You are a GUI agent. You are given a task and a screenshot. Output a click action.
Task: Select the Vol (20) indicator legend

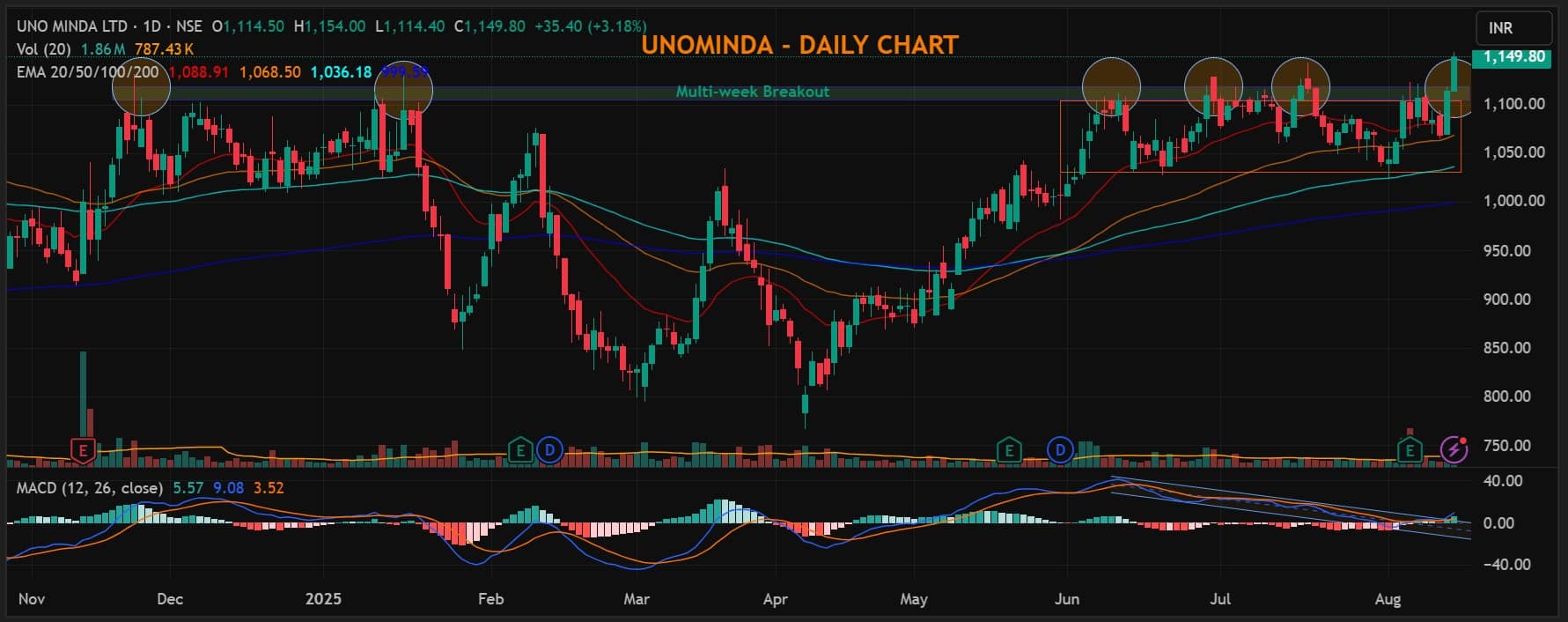click(45, 49)
